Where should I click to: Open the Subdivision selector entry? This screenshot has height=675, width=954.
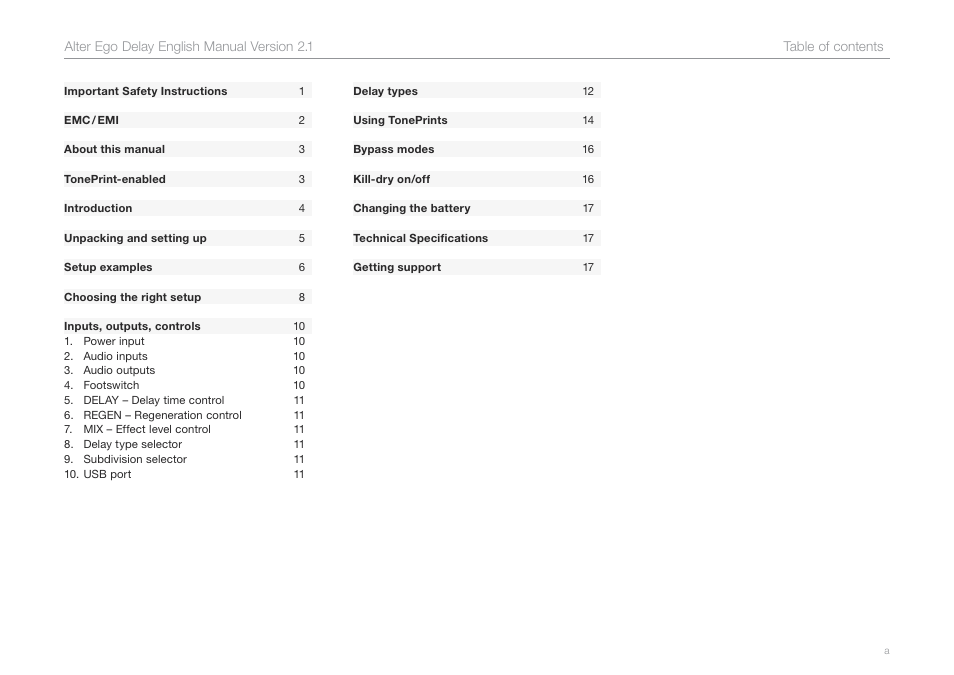coord(184,459)
